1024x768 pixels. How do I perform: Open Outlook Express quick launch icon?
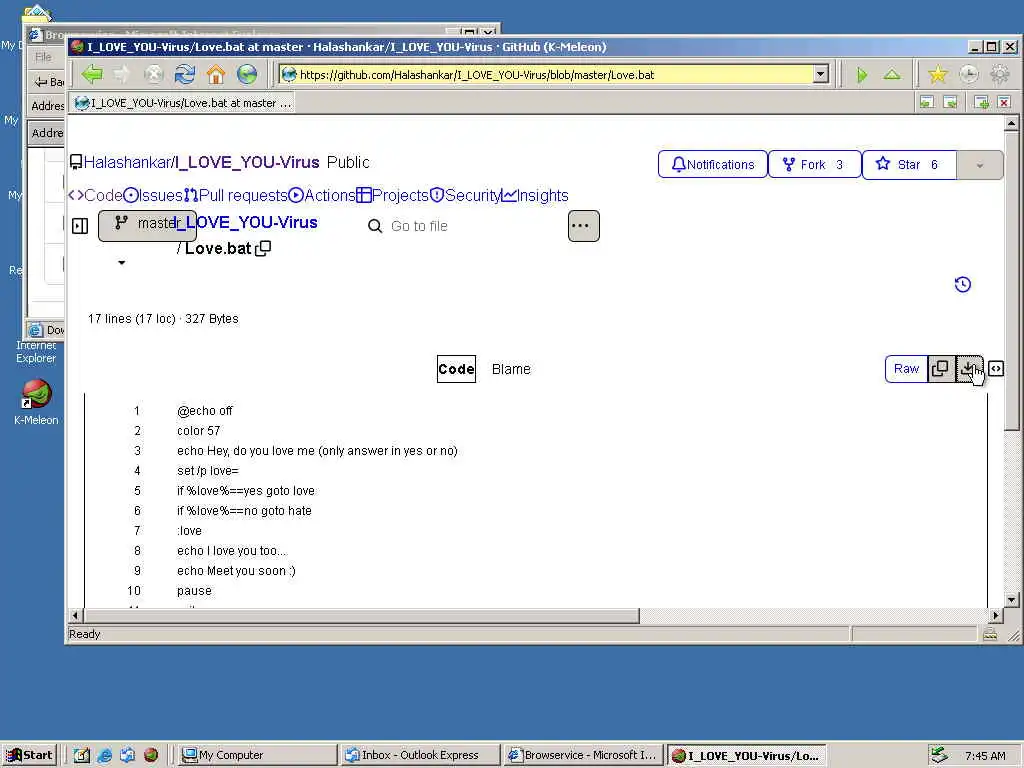[127, 755]
